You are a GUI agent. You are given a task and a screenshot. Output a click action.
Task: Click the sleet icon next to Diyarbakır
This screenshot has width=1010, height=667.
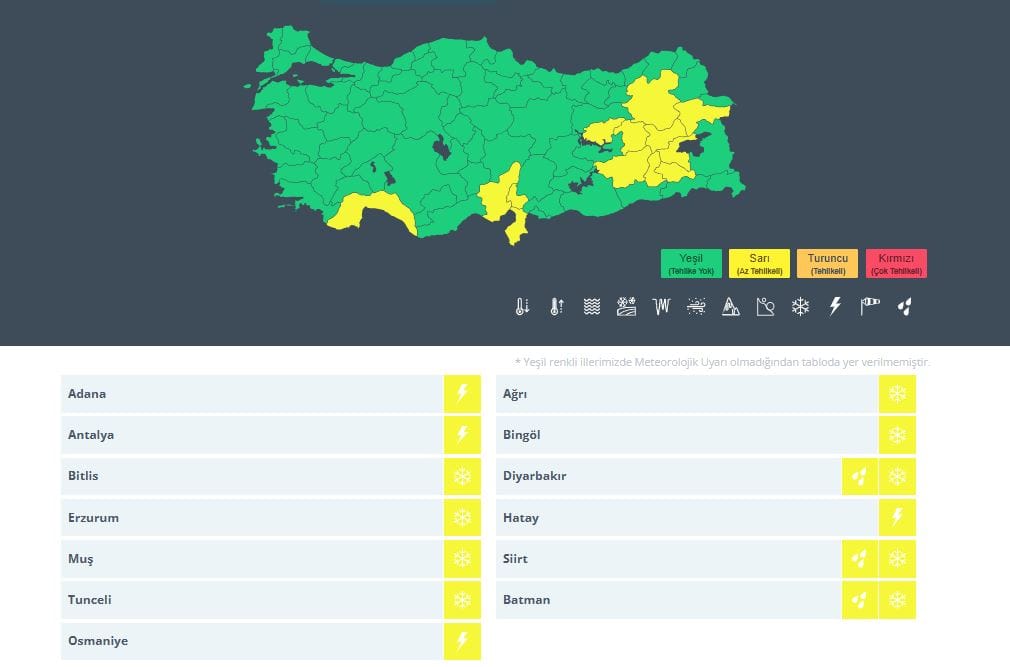861,476
